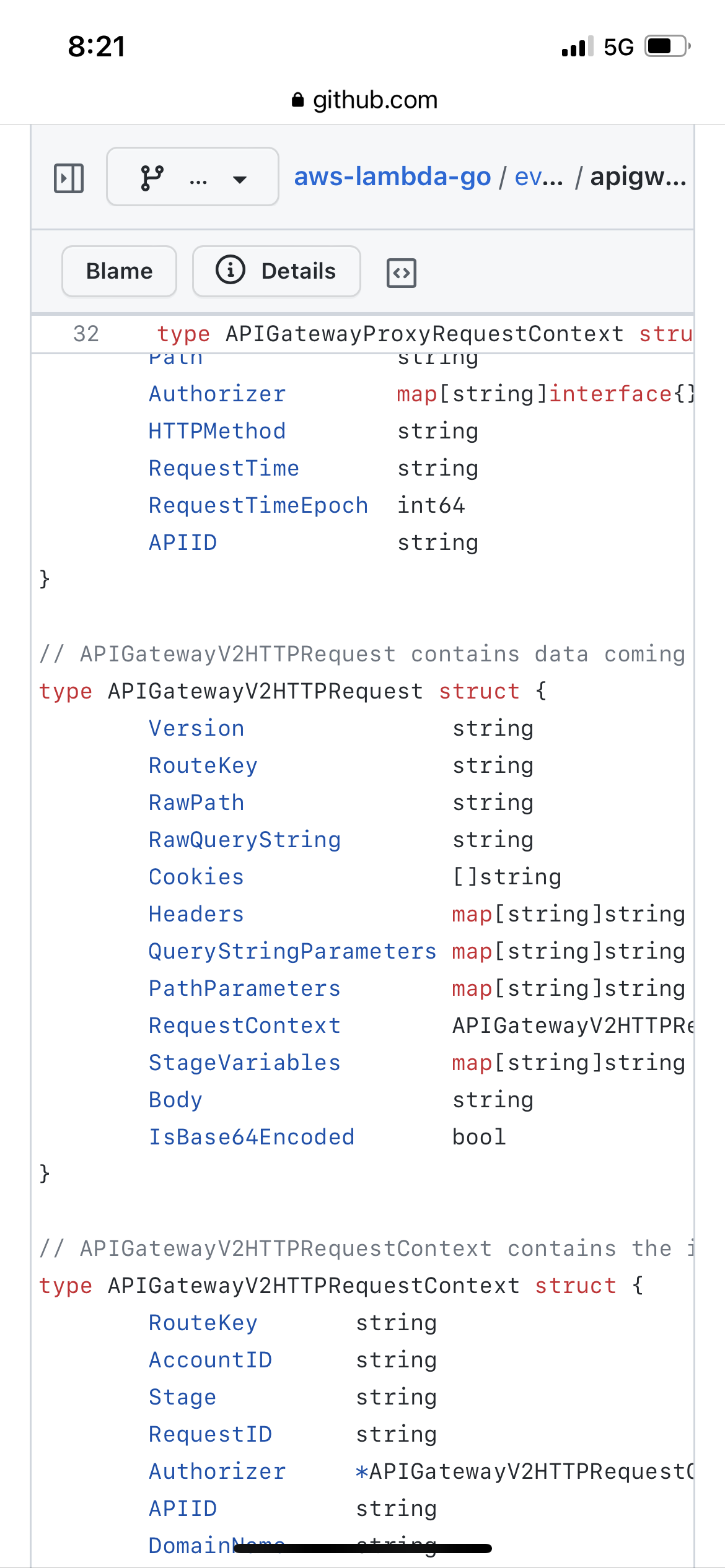The height and width of the screenshot is (1568, 725).
Task: Toggle Blame view for this file
Action: point(118,271)
